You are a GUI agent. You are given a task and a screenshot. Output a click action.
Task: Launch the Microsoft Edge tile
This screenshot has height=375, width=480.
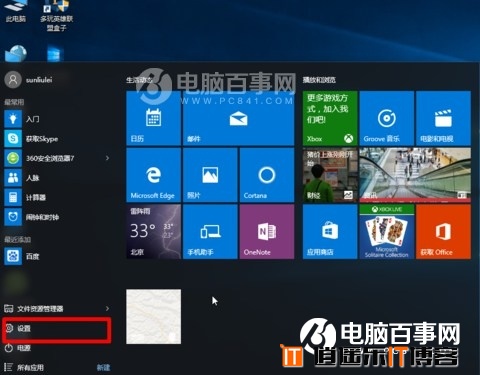[154, 175]
